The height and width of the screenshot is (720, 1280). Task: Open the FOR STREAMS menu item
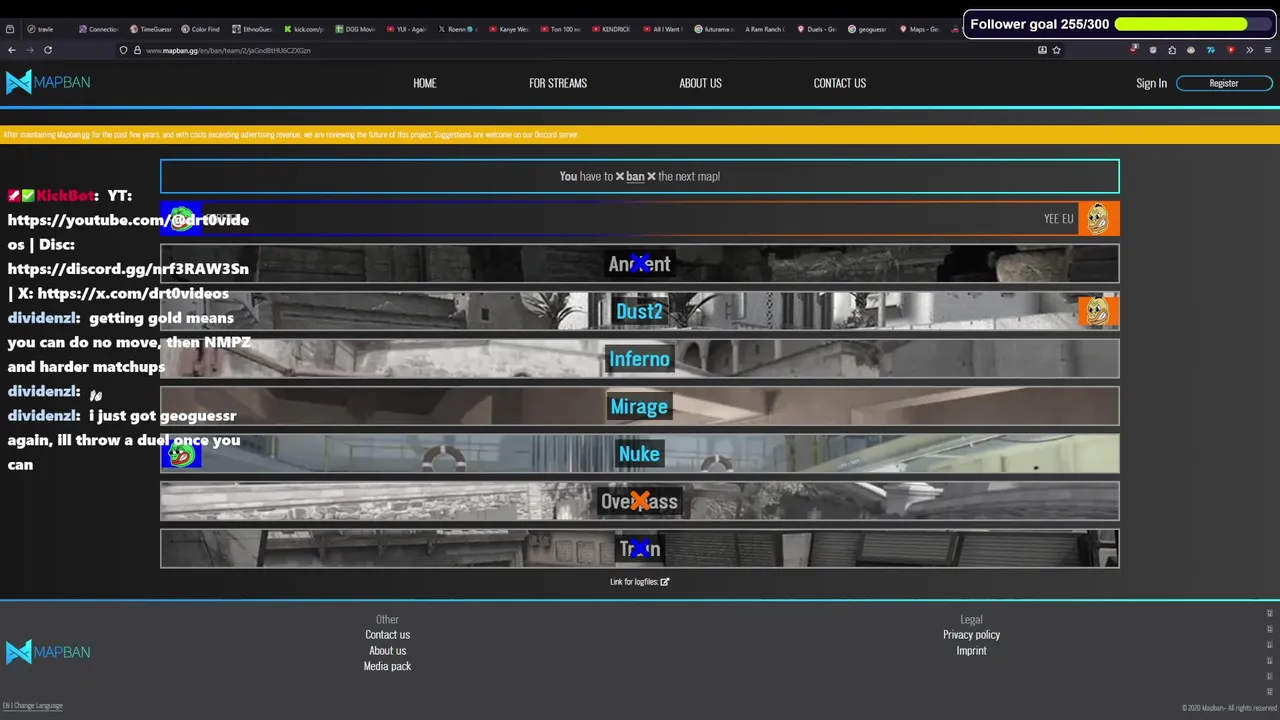pyautogui.click(x=558, y=83)
